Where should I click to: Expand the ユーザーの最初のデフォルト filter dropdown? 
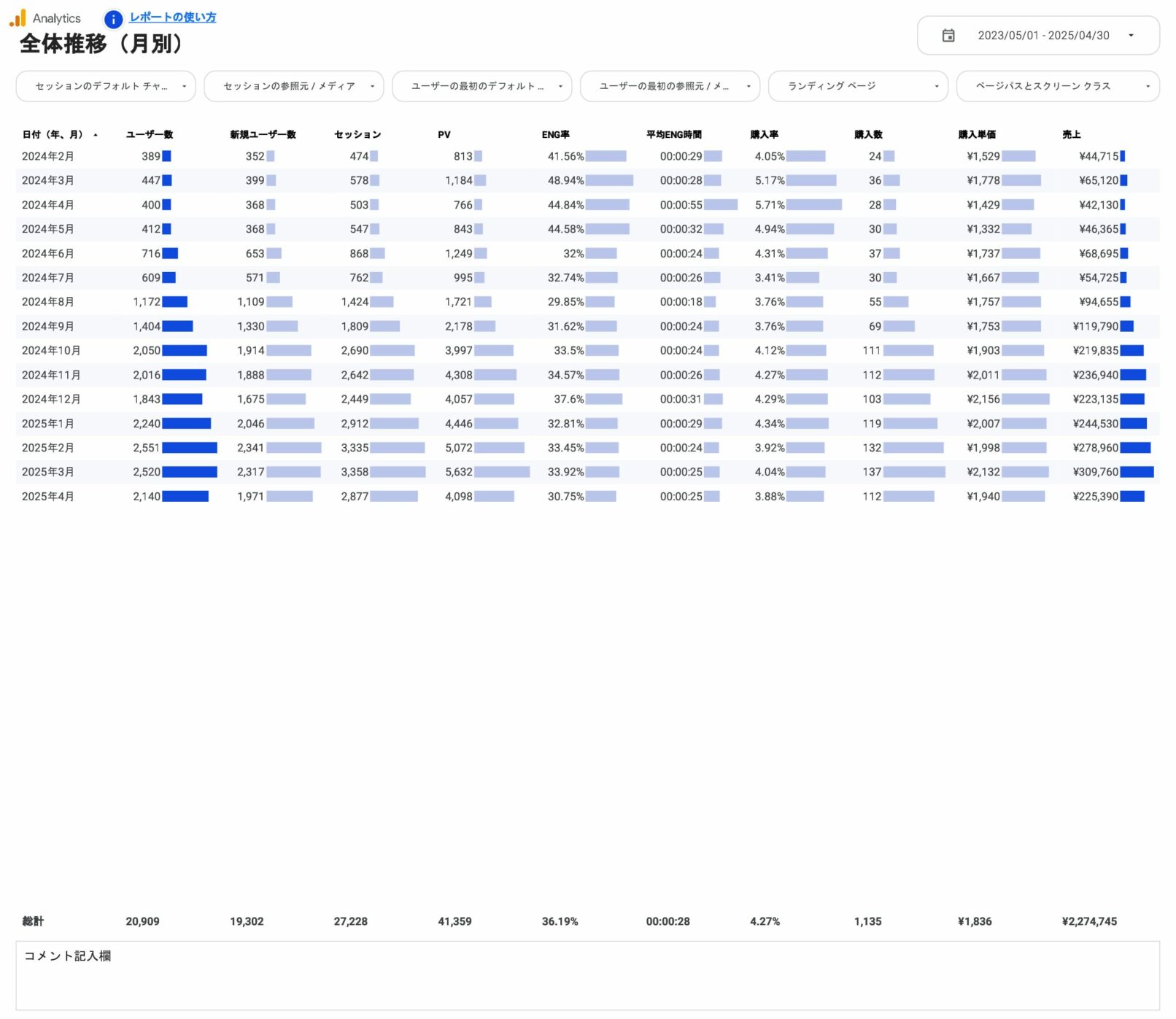(481, 86)
